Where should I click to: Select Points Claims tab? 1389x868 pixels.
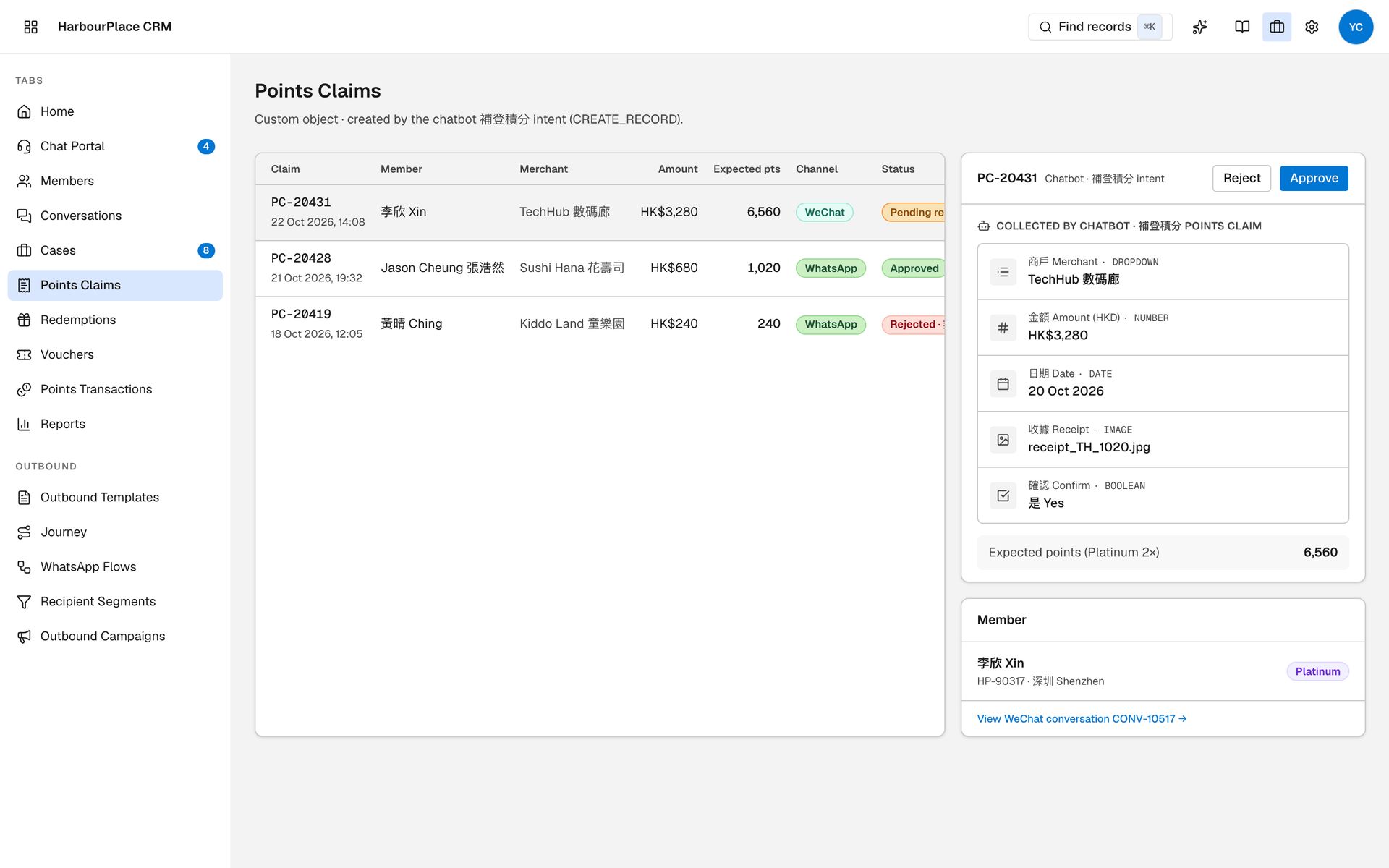click(115, 285)
